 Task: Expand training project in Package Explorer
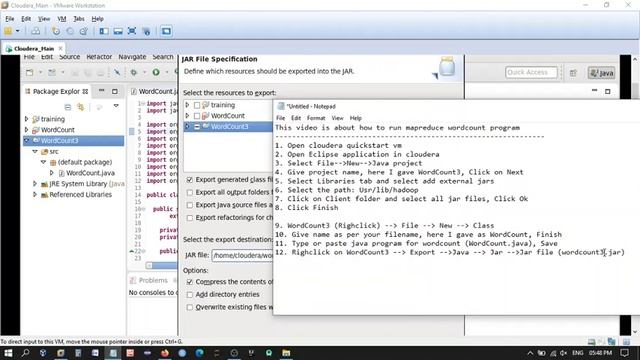pyautogui.click(x=27, y=119)
